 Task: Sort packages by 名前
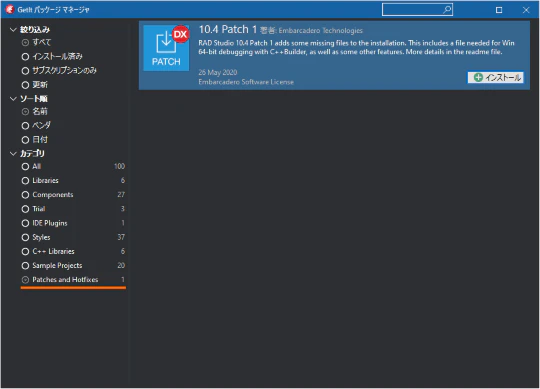pyautogui.click(x=34, y=112)
